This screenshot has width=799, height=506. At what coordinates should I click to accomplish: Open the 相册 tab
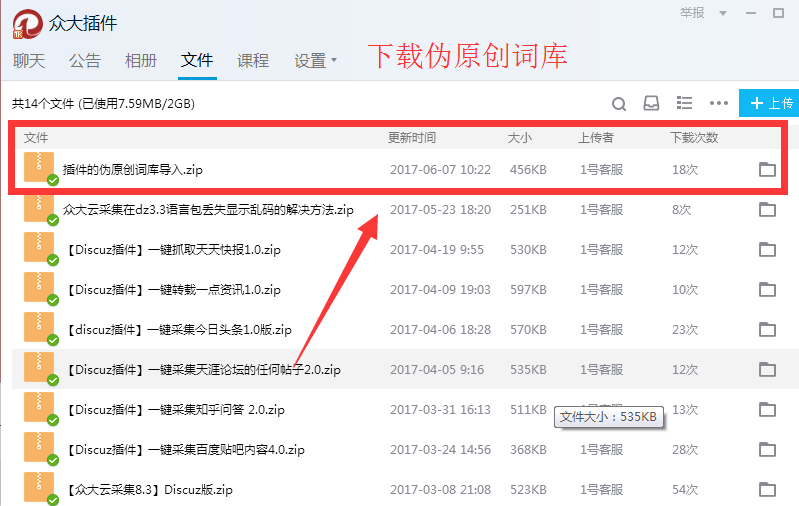coord(141,61)
